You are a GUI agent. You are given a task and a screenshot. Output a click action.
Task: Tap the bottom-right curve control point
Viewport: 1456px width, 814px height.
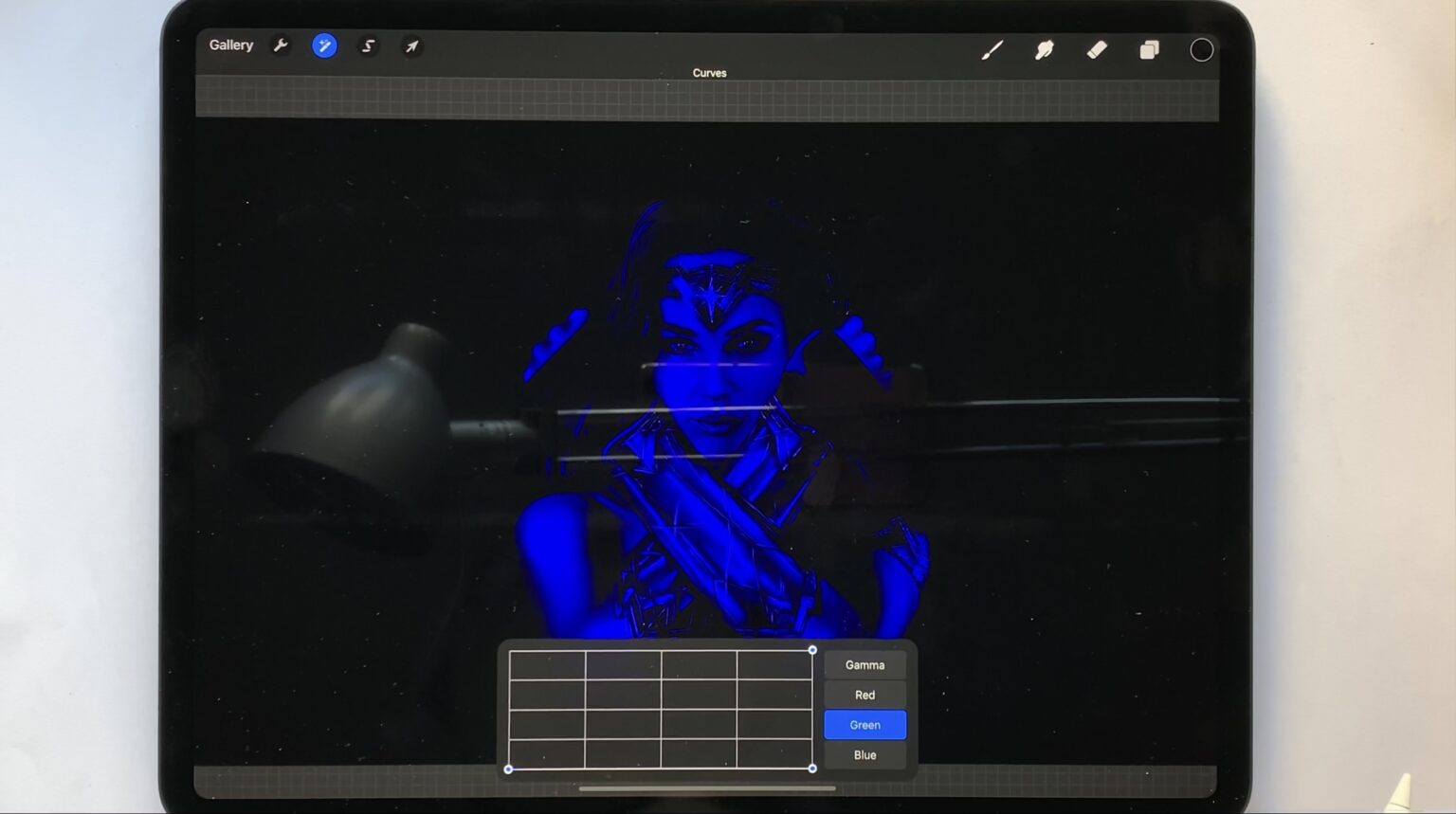tap(812, 769)
